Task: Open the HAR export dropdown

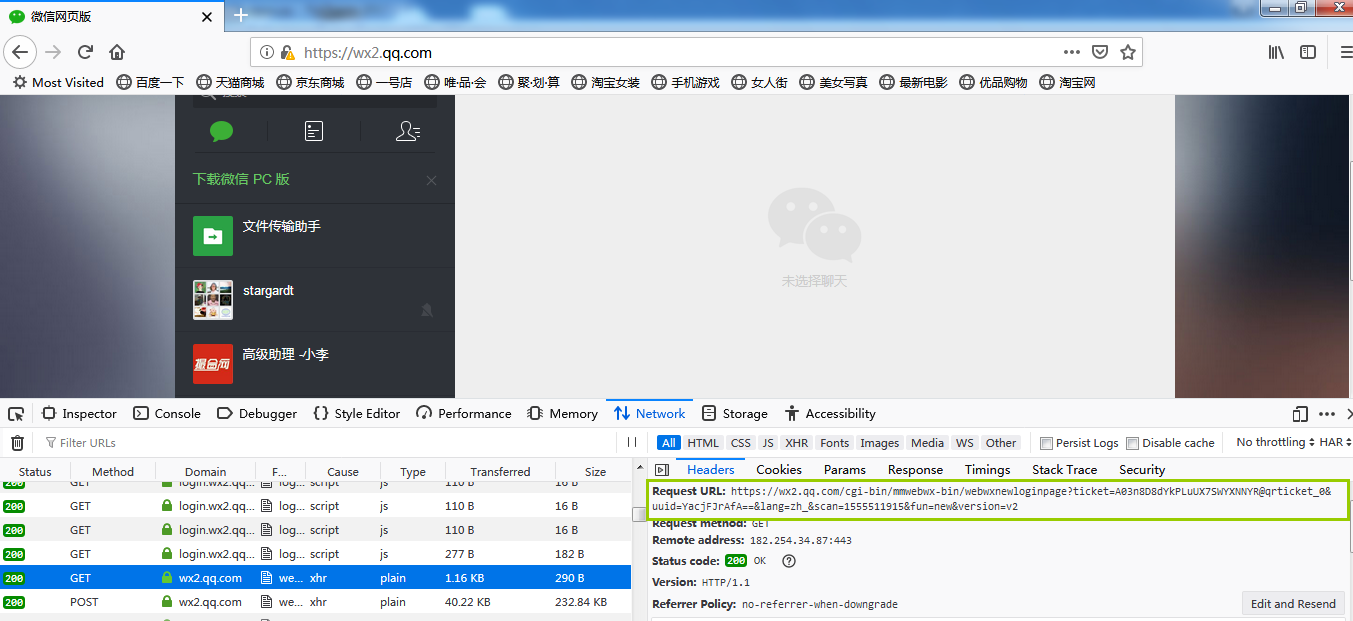Action: coord(1335,442)
